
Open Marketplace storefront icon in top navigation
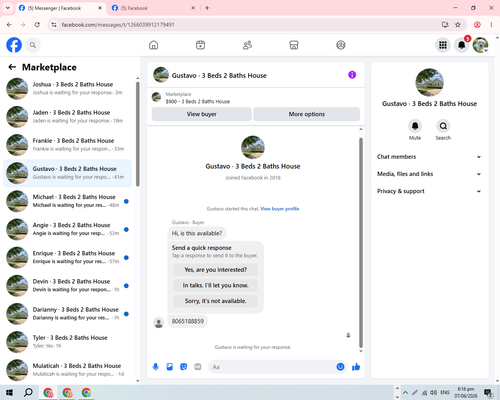click(294, 45)
